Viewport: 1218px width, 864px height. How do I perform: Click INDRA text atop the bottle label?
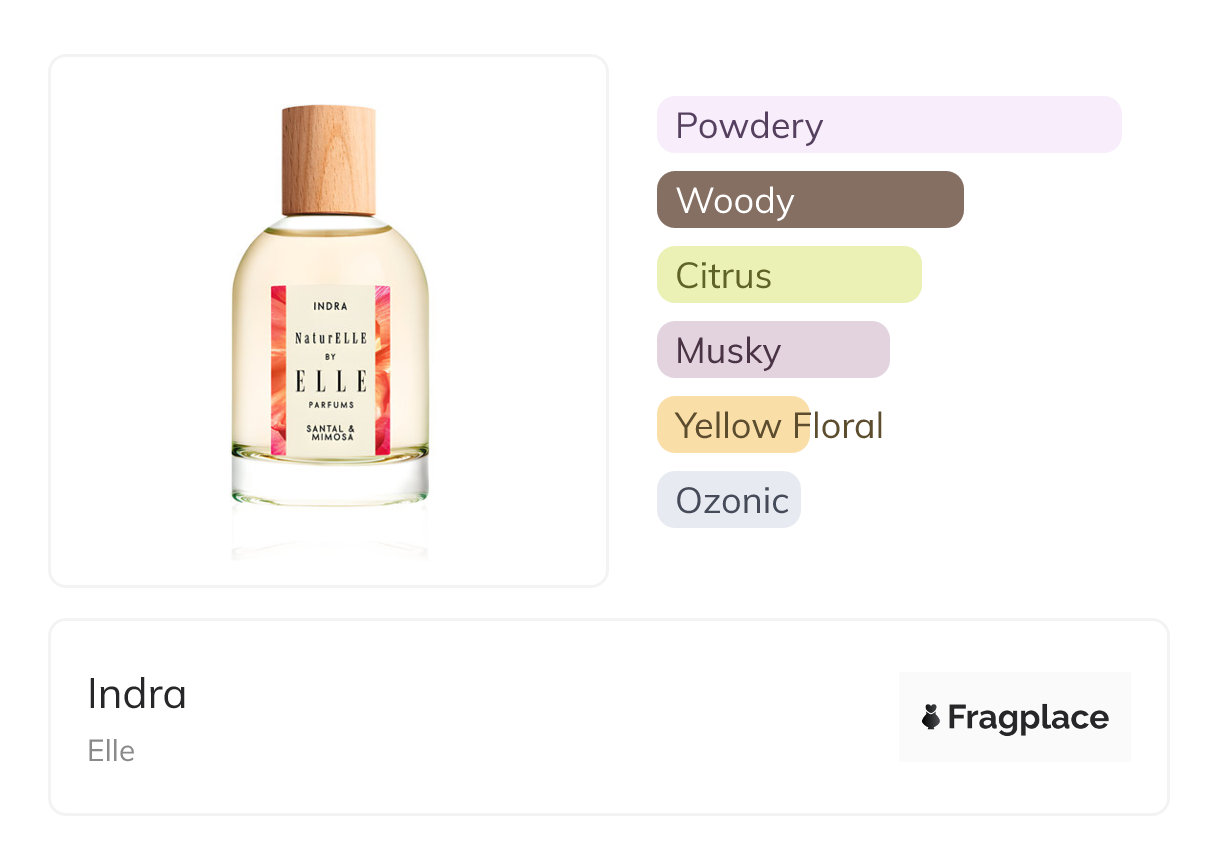(x=330, y=306)
